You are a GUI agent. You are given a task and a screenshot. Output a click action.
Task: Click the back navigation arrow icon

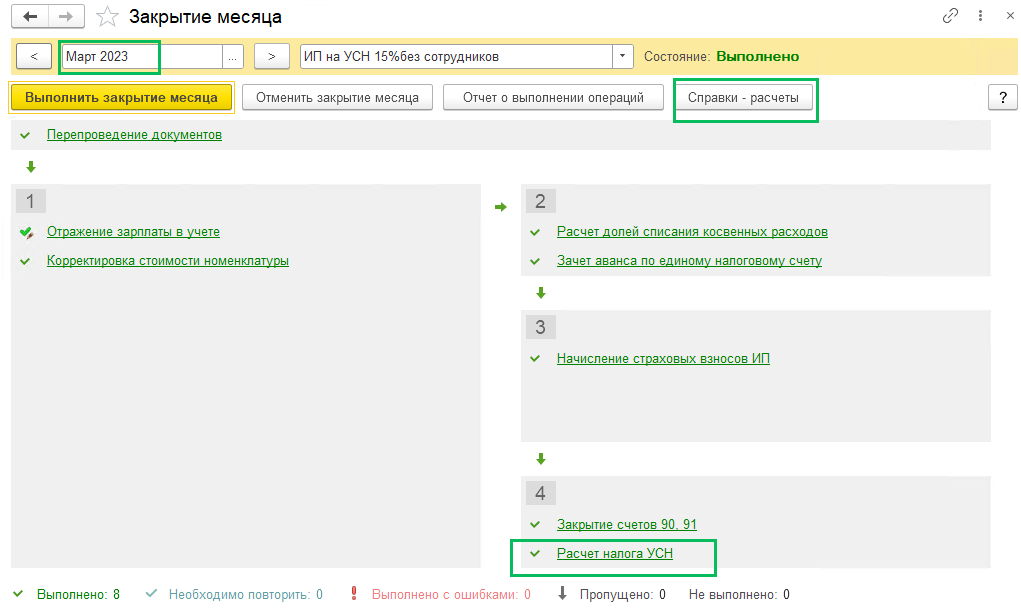[30, 17]
